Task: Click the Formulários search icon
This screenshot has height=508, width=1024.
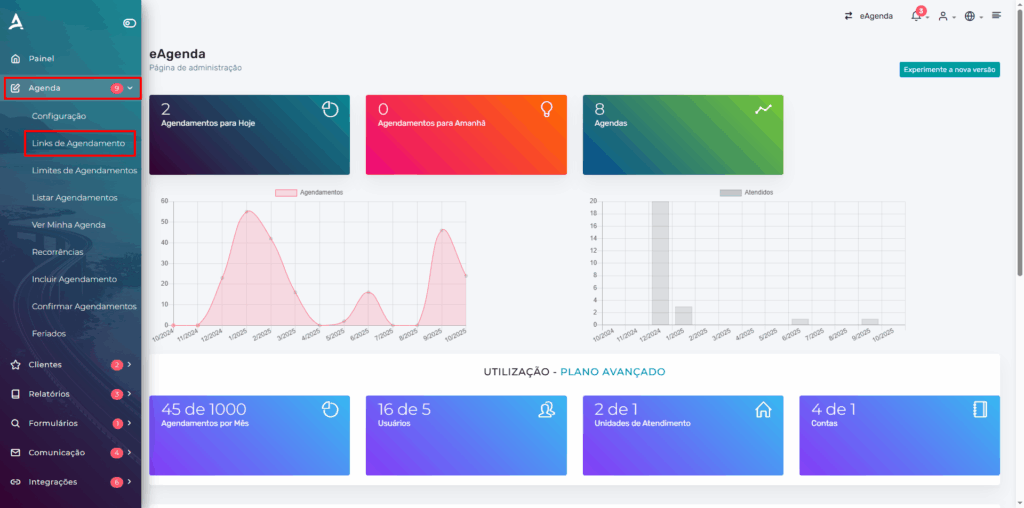Action: coord(15,423)
